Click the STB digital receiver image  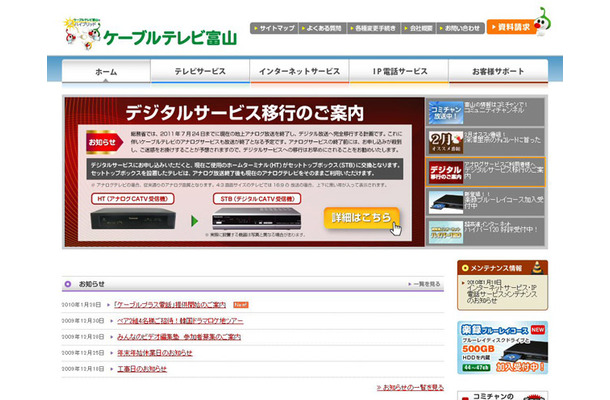click(256, 219)
